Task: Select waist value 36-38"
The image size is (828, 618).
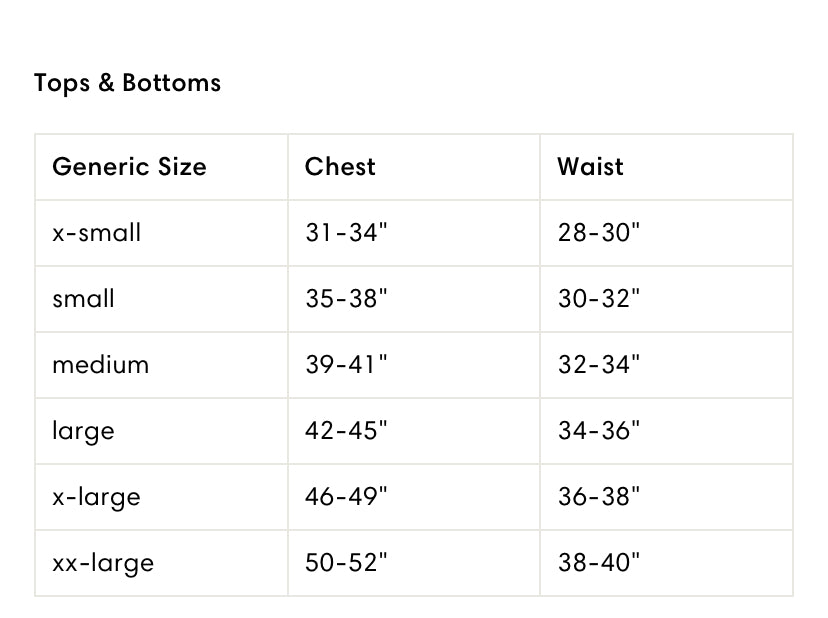Action: 599,497
